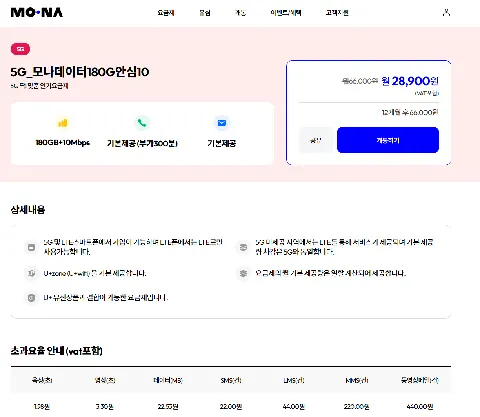Image resolution: width=480 pixels, height=417 pixels.
Task: Open the second top navigation item
Action: tap(205, 13)
